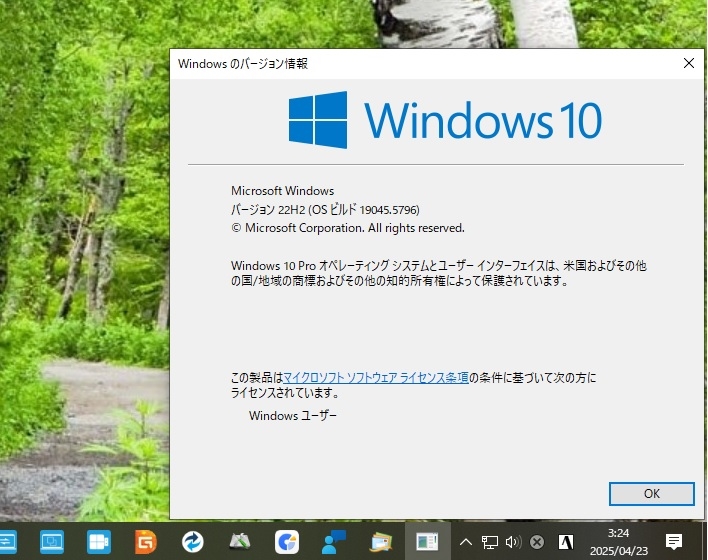Open the Action Center notification icon
708x560 pixels.
point(674,541)
